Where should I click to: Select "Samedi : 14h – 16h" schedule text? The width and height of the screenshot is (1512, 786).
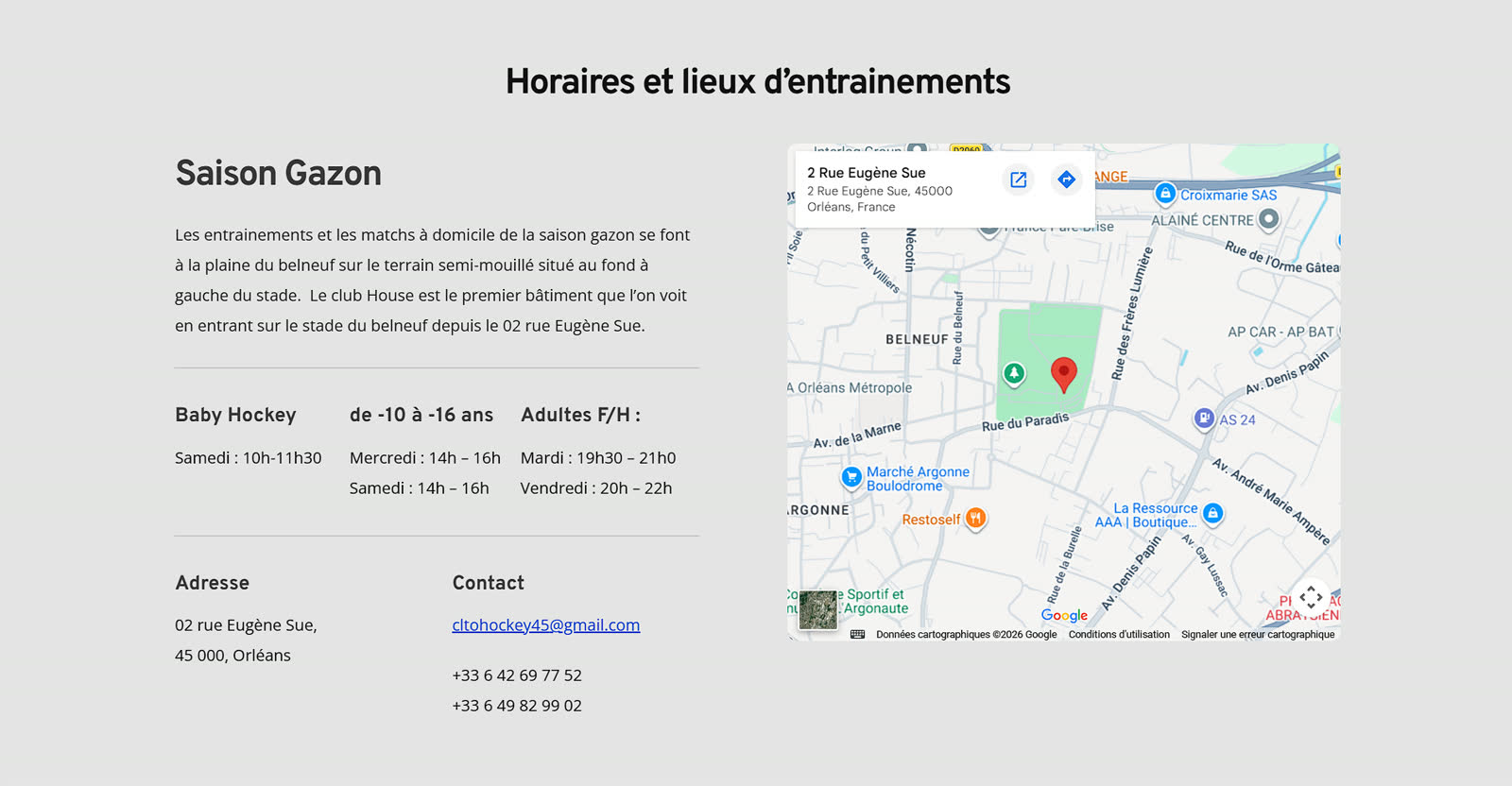point(420,488)
